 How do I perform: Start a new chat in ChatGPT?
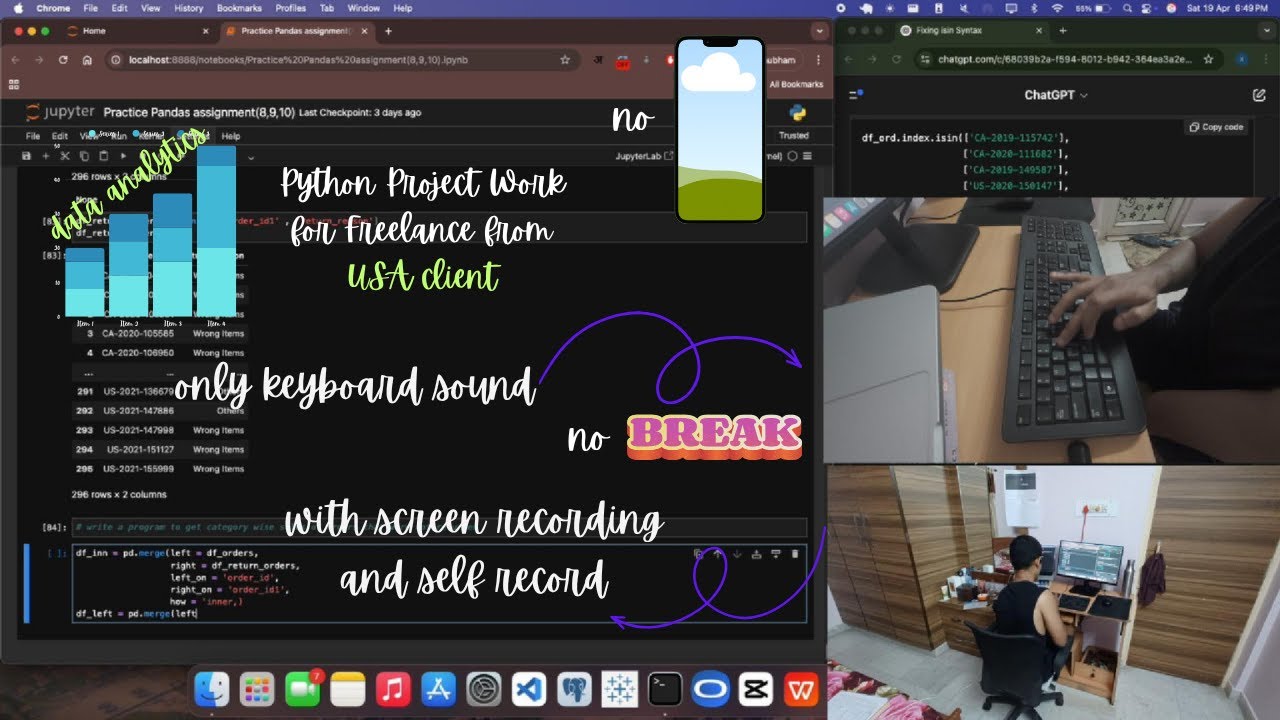click(1258, 95)
